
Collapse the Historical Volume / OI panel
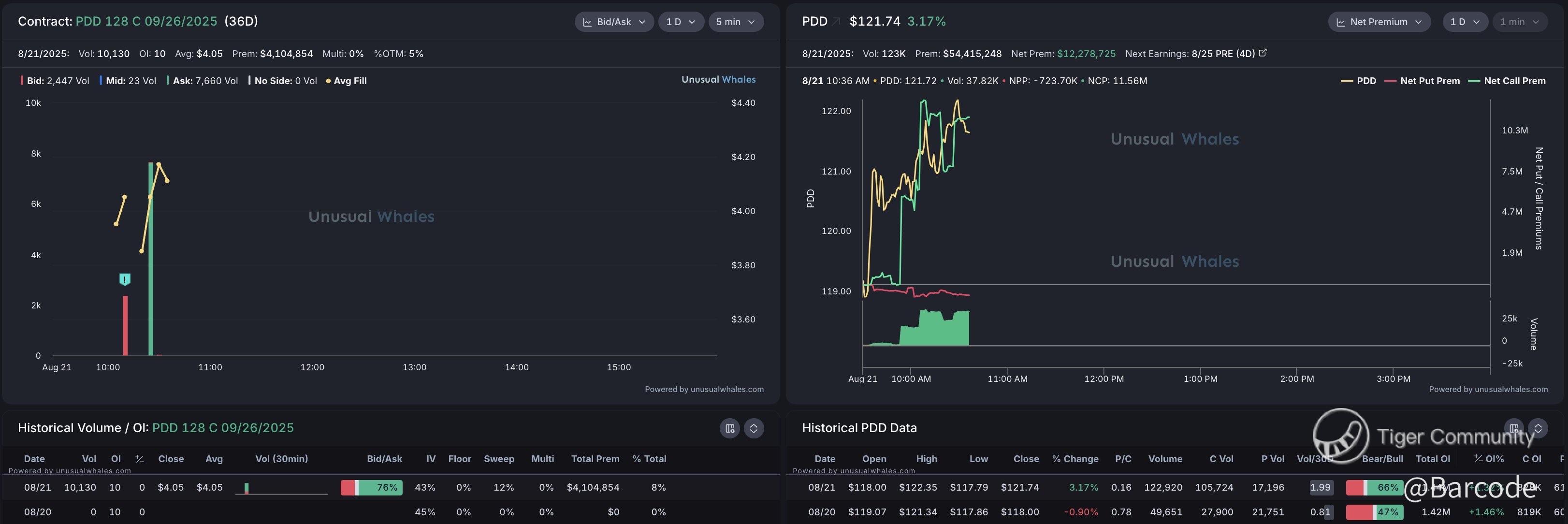(754, 428)
